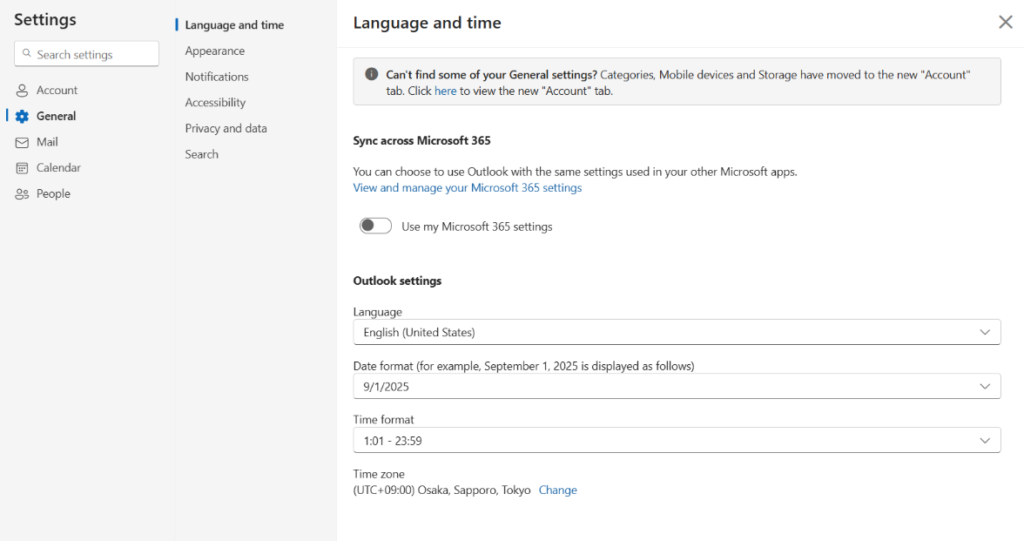Open the Time format dropdown
Screen dimensions: 1024x541
(x=677, y=440)
